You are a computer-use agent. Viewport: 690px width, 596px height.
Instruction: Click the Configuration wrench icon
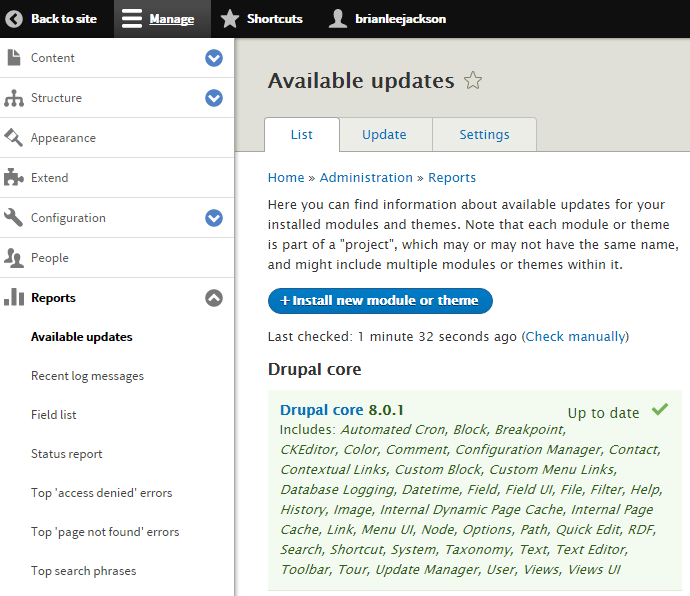[x=13, y=217]
